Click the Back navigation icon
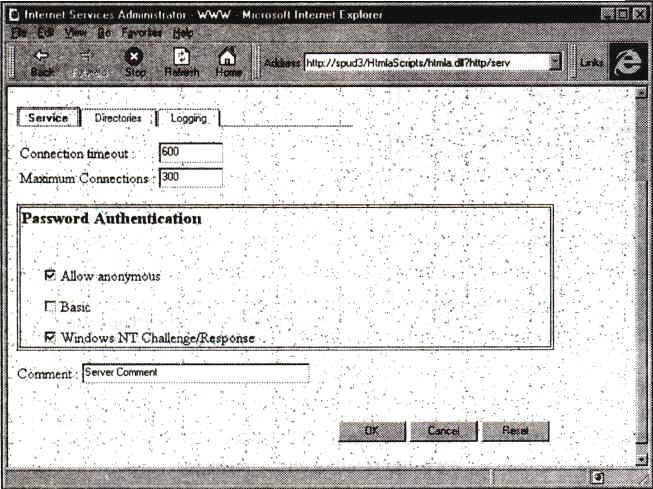This screenshot has width=653, height=489. point(42,57)
